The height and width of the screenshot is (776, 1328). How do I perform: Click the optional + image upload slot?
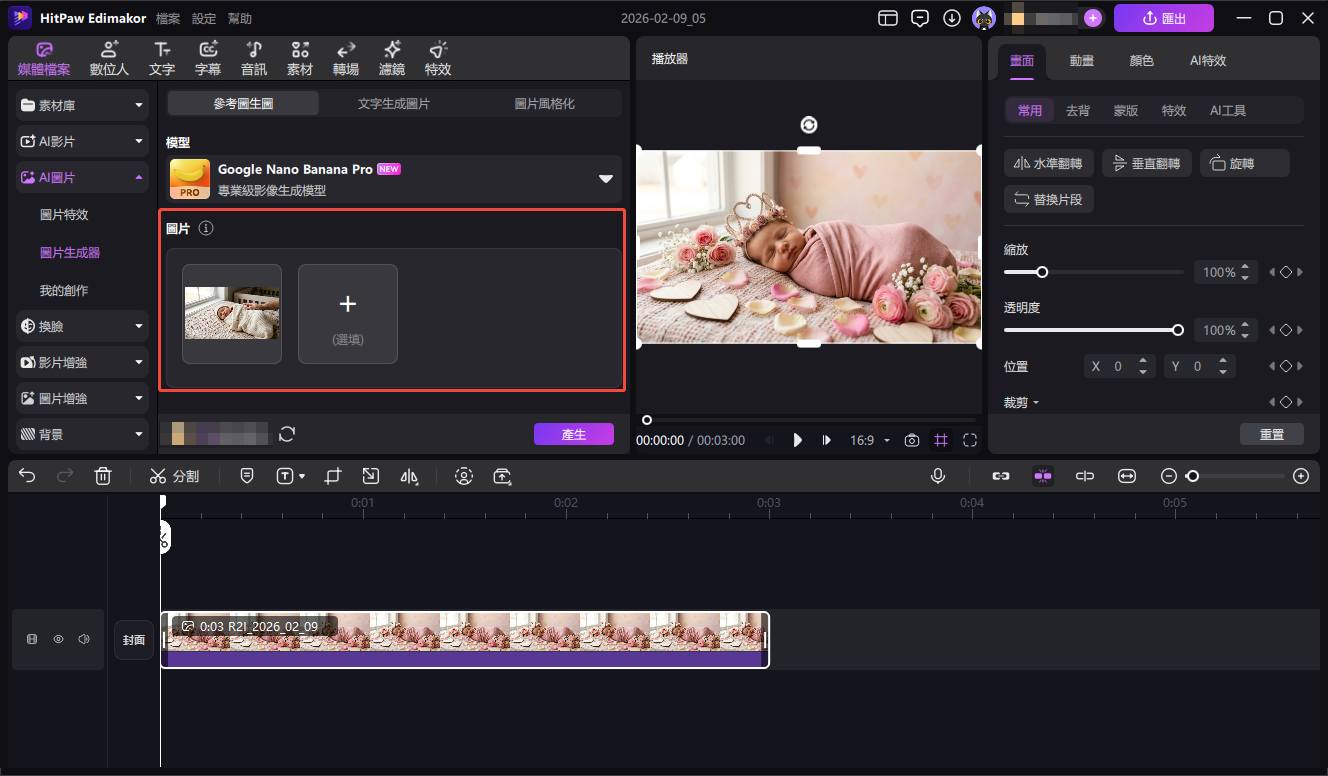(x=347, y=313)
